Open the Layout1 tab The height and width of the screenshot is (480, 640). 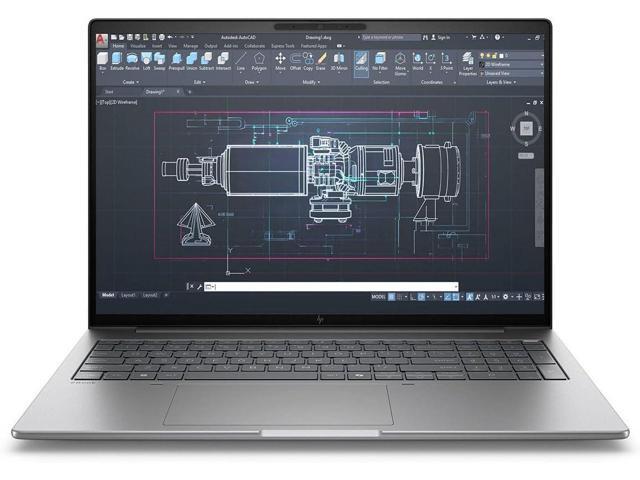pos(128,296)
